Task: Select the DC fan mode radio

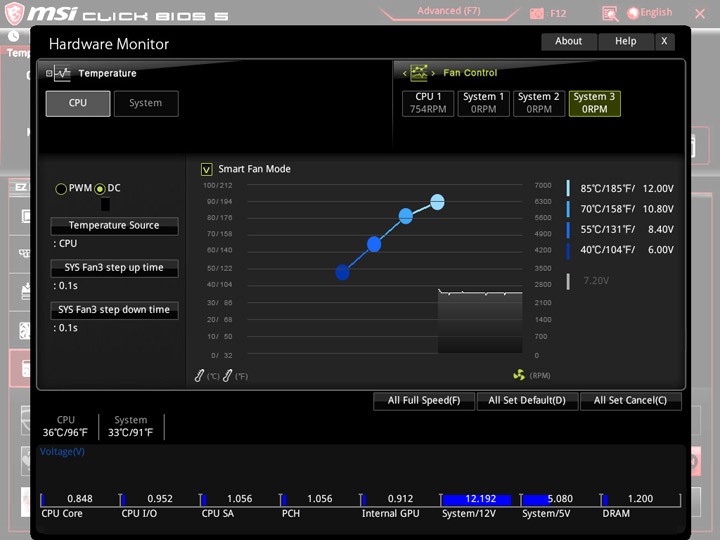Action: tap(100, 189)
